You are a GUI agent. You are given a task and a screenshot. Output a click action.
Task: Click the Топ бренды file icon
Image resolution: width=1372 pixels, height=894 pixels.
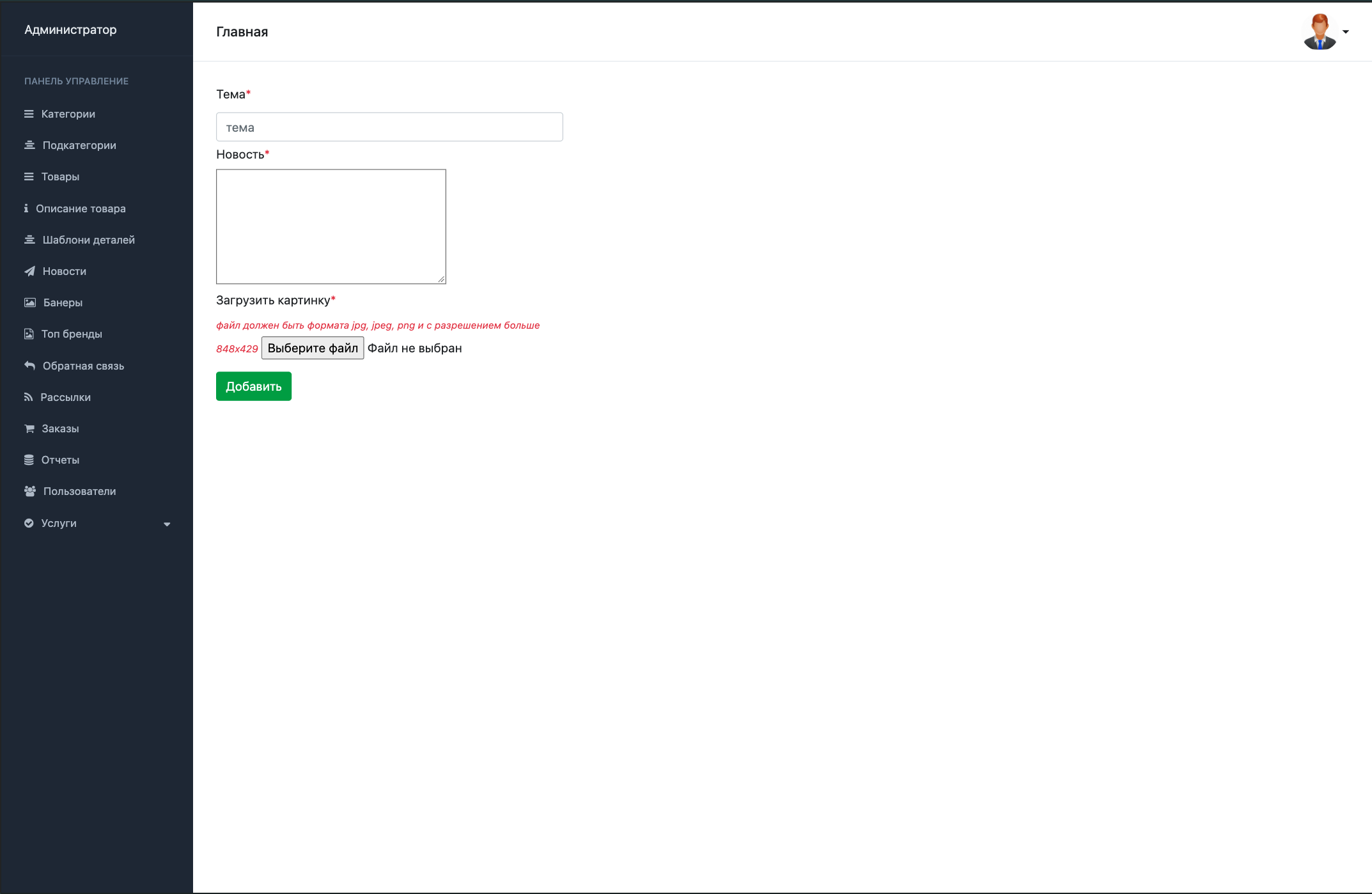pos(29,334)
